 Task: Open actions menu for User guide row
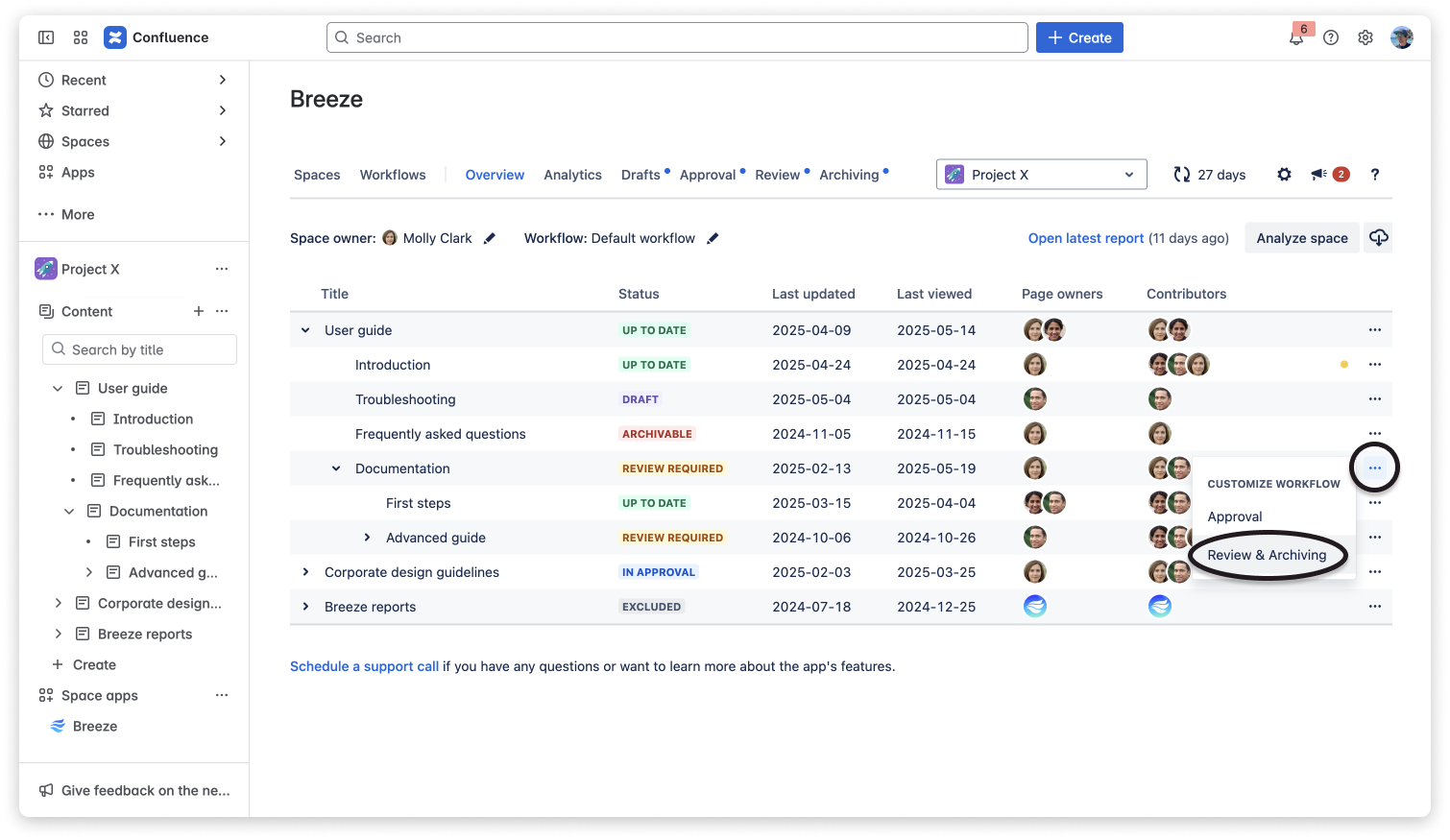pyautogui.click(x=1375, y=330)
